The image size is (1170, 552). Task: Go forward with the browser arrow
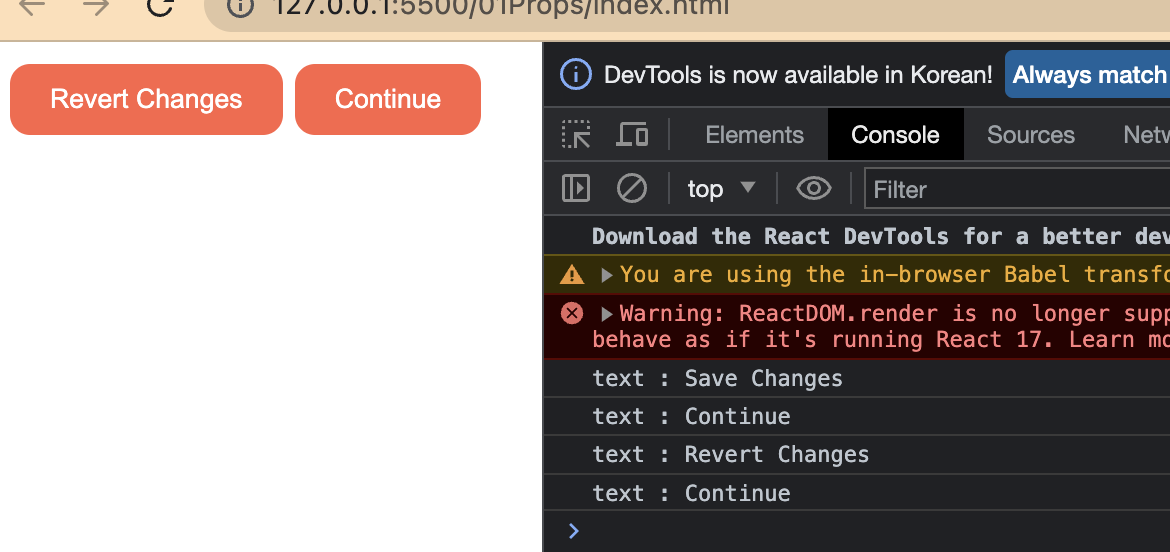point(96,7)
